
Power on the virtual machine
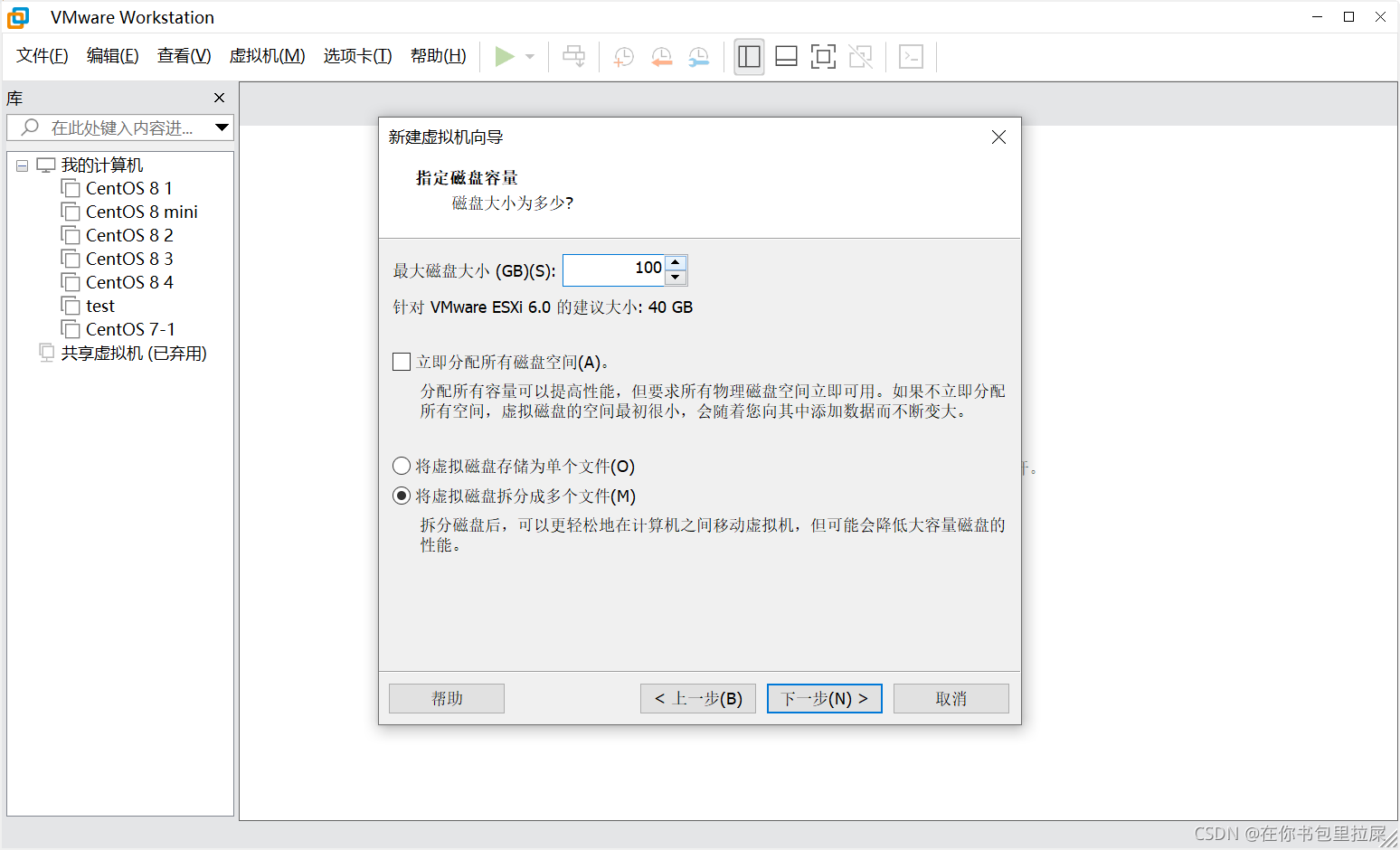tap(505, 56)
